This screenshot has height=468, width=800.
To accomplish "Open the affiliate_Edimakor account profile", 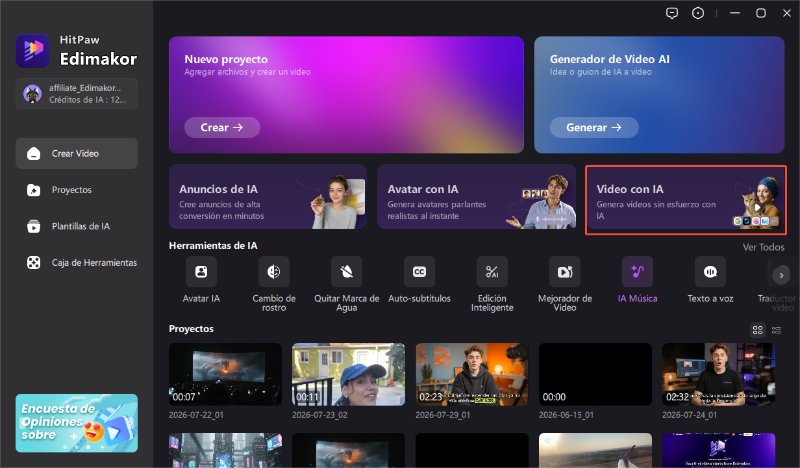I will (x=77, y=94).
